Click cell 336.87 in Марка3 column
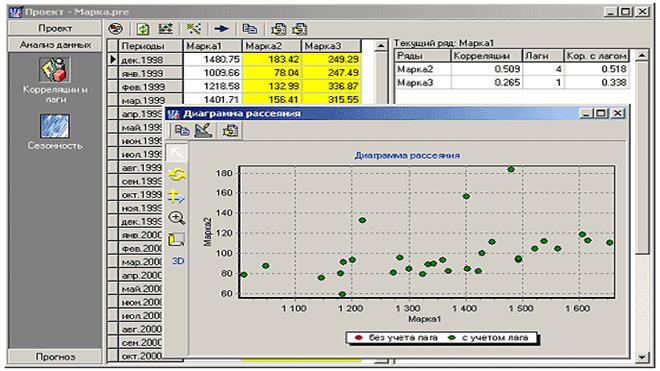This screenshot has width=660, height=371. click(x=331, y=86)
